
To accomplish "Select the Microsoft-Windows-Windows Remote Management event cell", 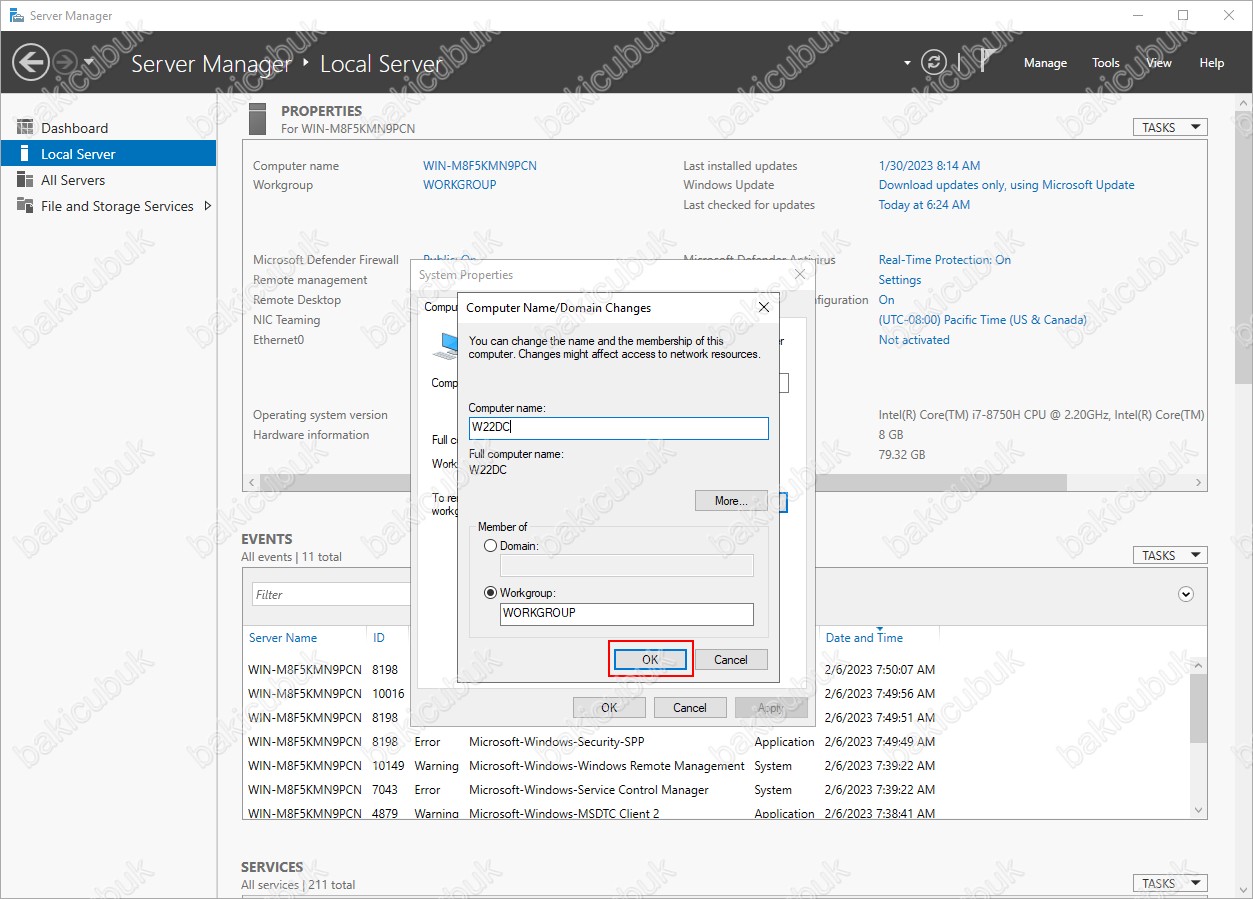I will click(x=607, y=766).
